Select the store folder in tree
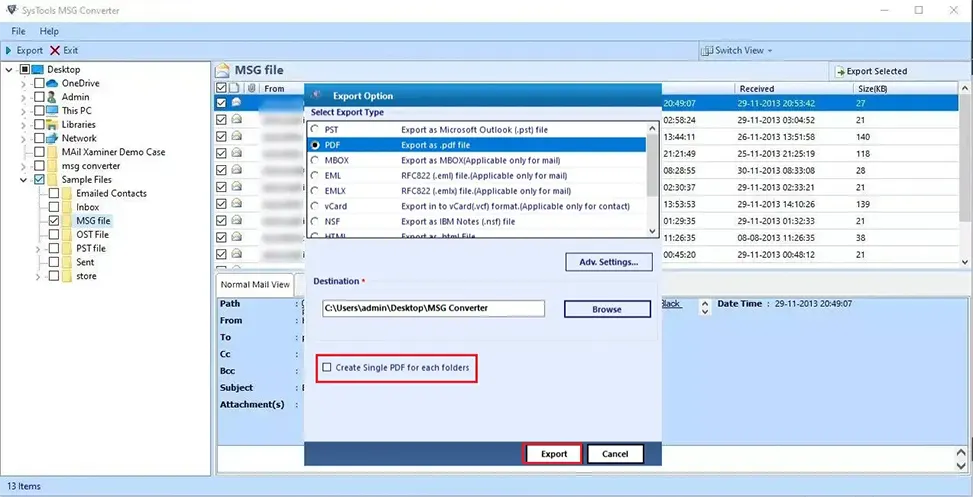The width and height of the screenshot is (973, 497). pos(86,276)
